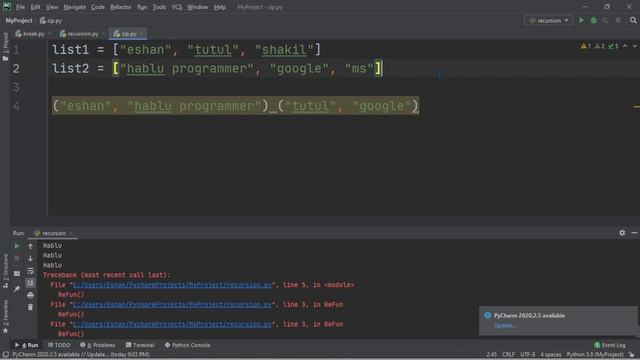Clear console output with trash icon
640x360 pixels.
(x=30, y=307)
